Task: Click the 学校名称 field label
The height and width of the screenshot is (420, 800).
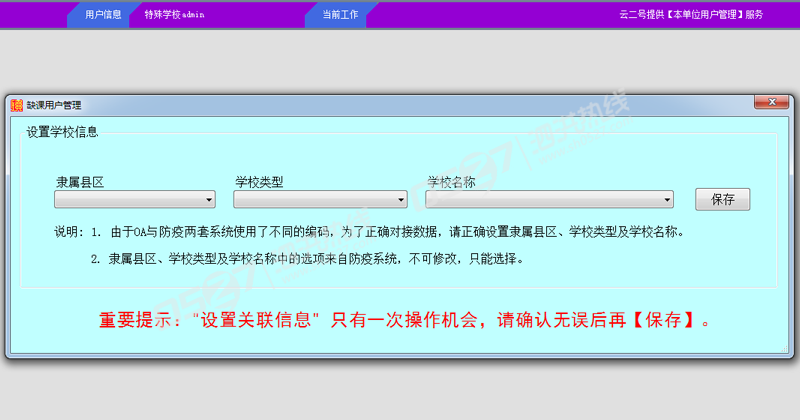Action: [x=451, y=182]
